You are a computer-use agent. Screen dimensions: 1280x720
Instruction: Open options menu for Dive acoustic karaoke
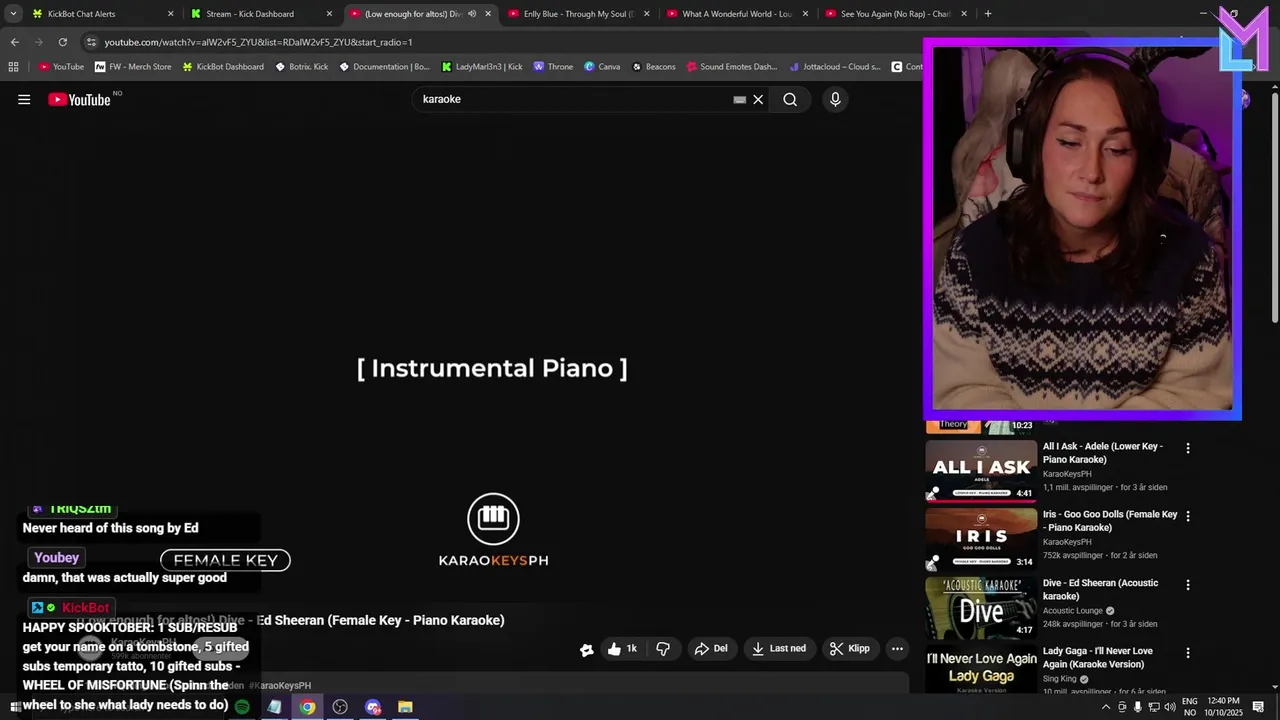[1188, 584]
